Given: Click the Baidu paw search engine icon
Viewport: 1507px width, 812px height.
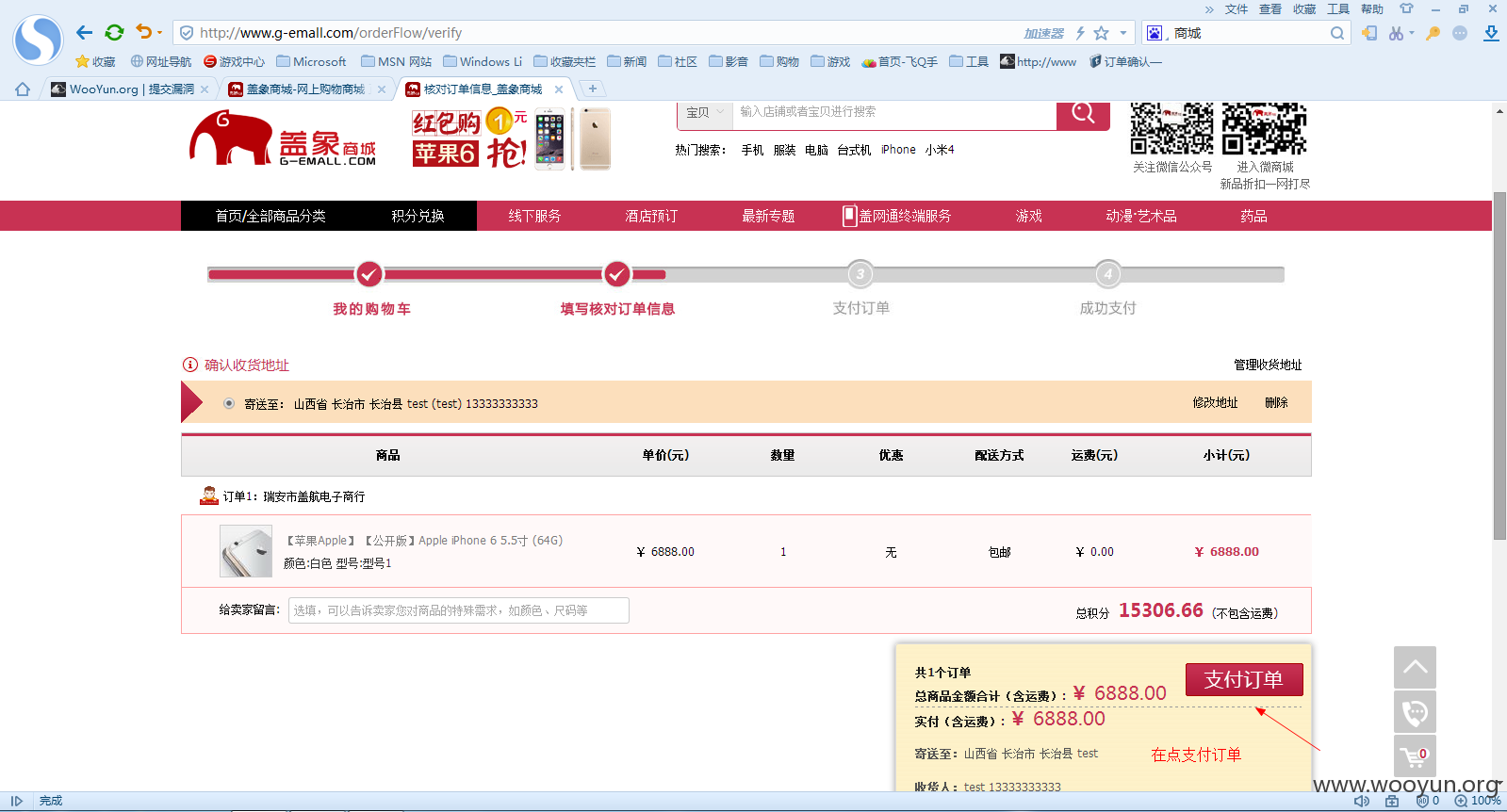Looking at the screenshot, I should tap(1155, 33).
